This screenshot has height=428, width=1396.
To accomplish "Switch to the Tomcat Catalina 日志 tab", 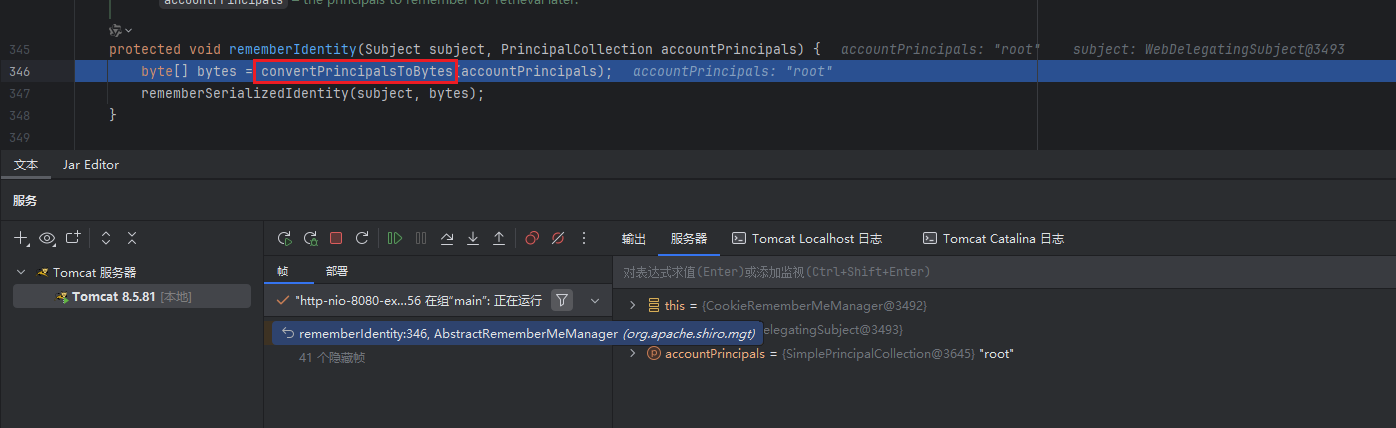I will 993,239.
